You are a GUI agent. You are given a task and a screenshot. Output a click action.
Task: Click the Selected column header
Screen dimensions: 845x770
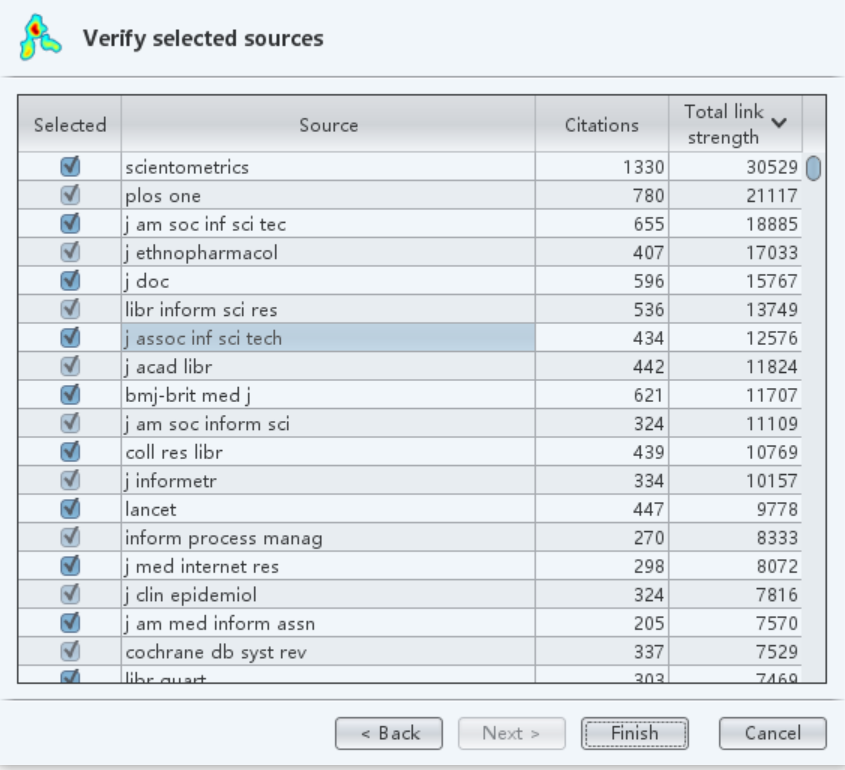tap(70, 125)
